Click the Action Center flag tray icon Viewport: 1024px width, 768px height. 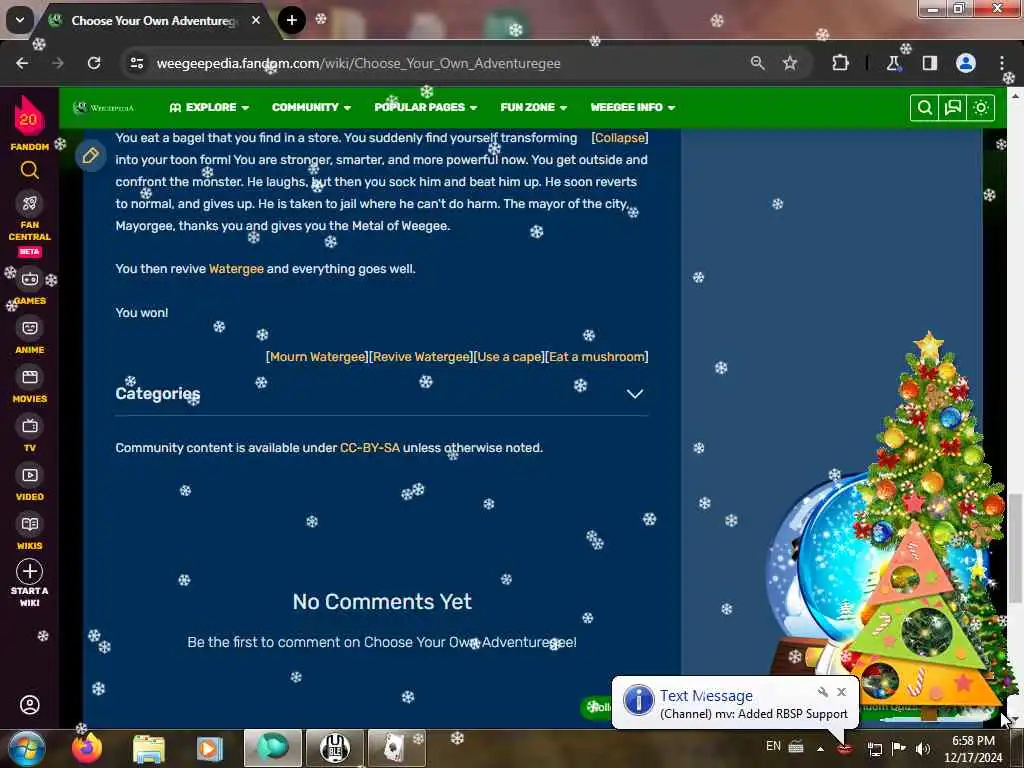click(x=899, y=748)
